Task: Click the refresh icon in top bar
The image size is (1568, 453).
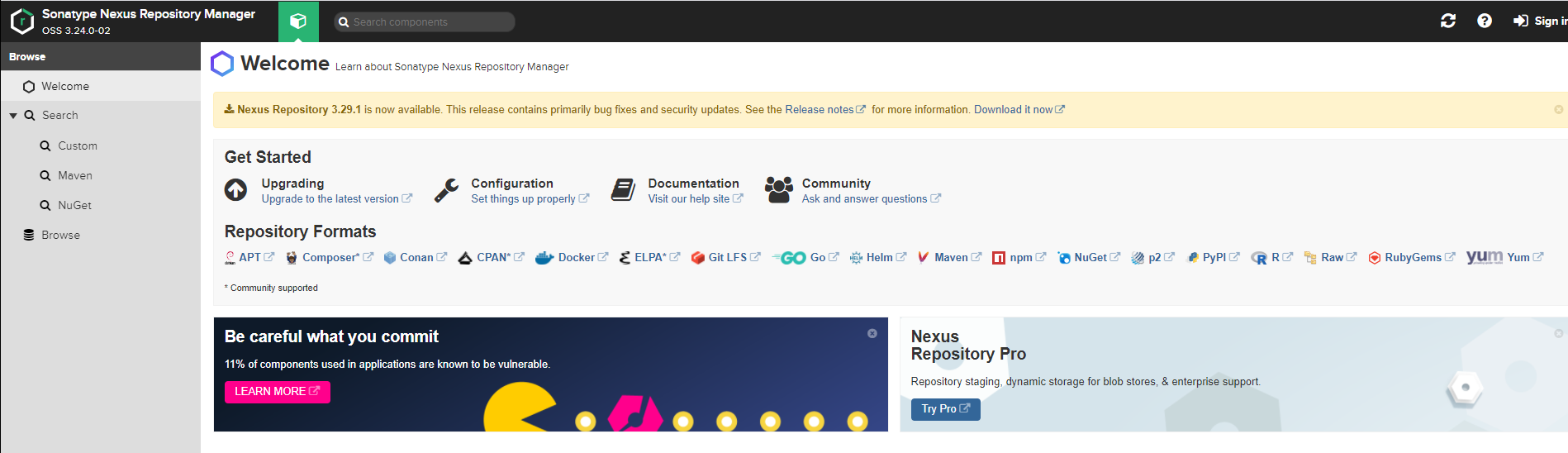Action: [1448, 21]
